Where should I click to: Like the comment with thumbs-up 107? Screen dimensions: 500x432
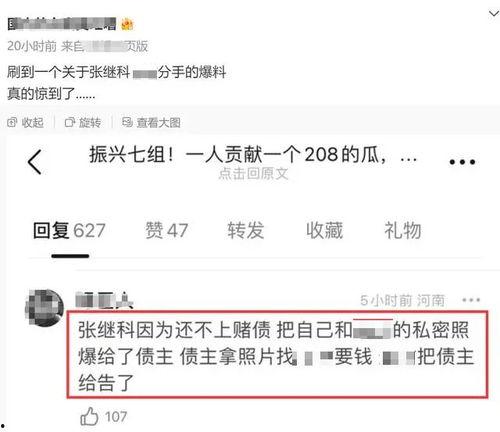89,416
